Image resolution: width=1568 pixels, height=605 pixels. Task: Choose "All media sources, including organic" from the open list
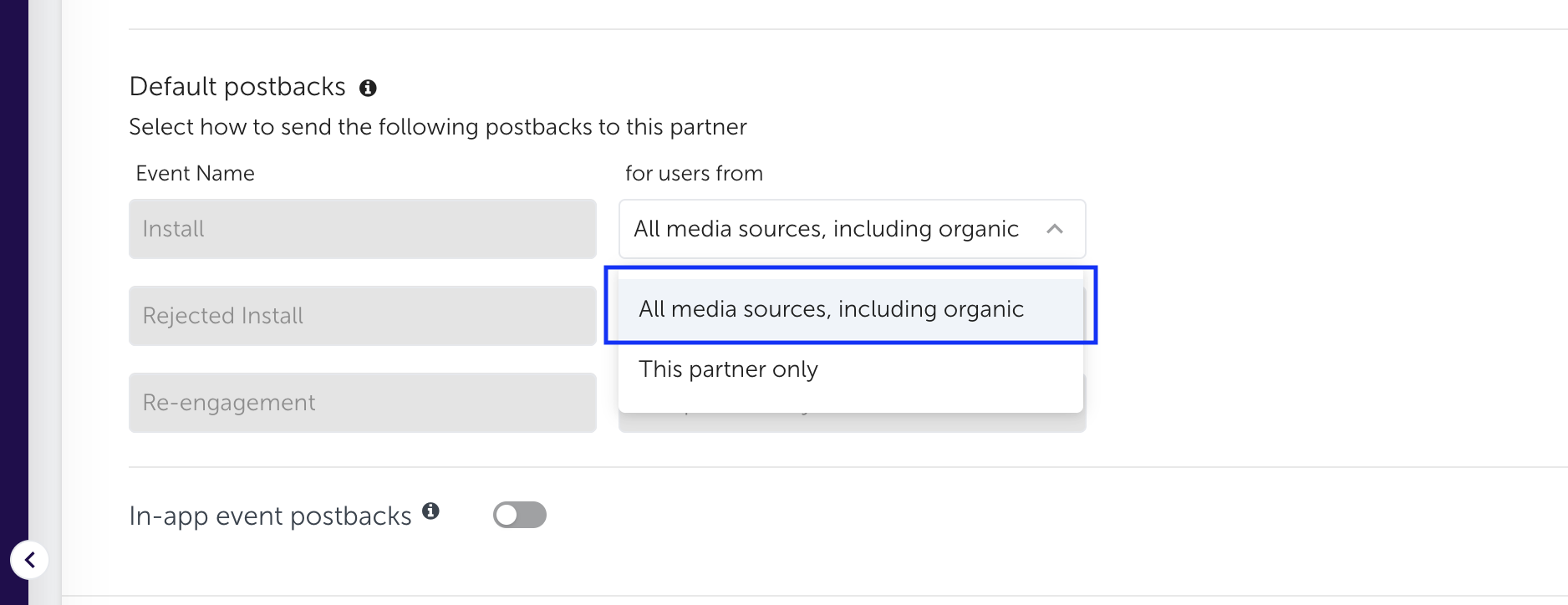click(831, 309)
